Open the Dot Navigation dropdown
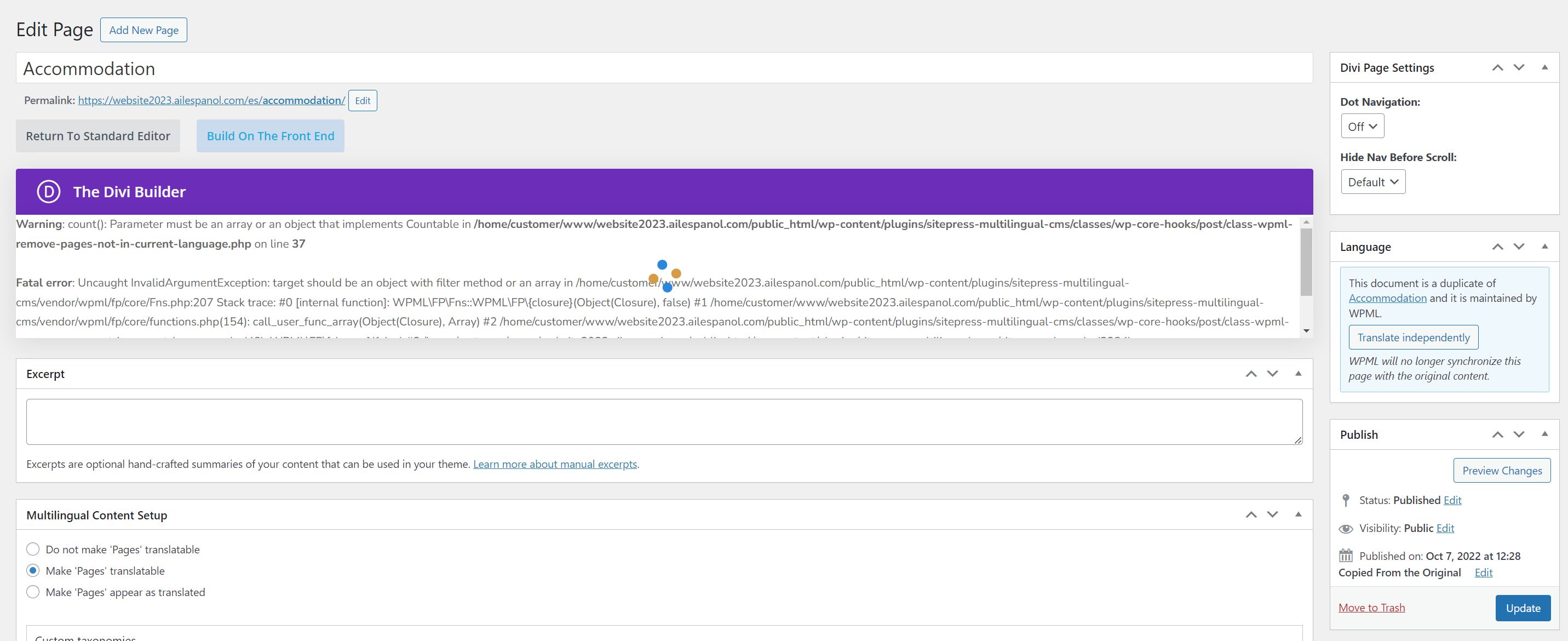The width and height of the screenshot is (1568, 641). point(1362,127)
